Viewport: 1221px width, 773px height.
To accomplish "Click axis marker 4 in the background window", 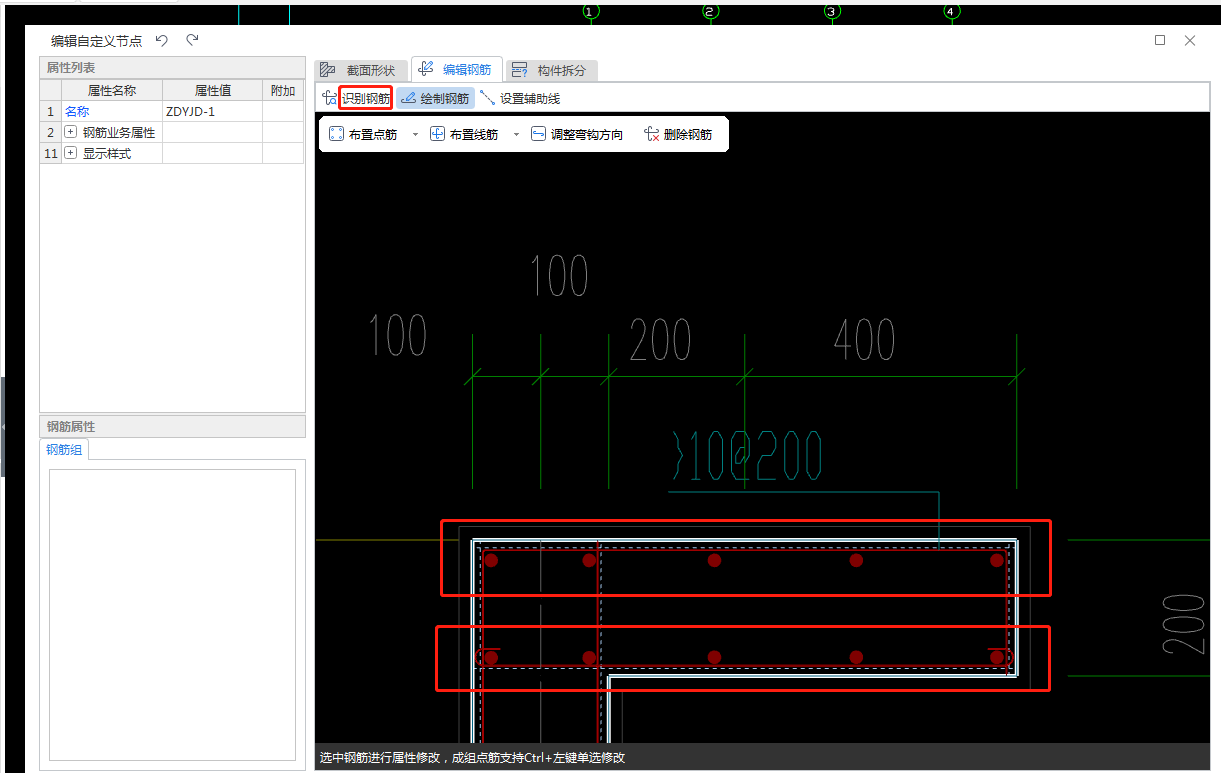I will pyautogui.click(x=951, y=11).
